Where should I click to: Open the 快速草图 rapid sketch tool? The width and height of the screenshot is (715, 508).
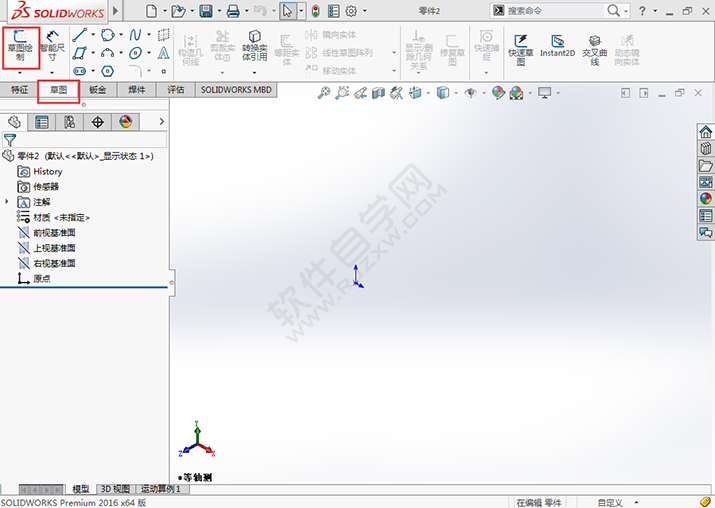521,46
